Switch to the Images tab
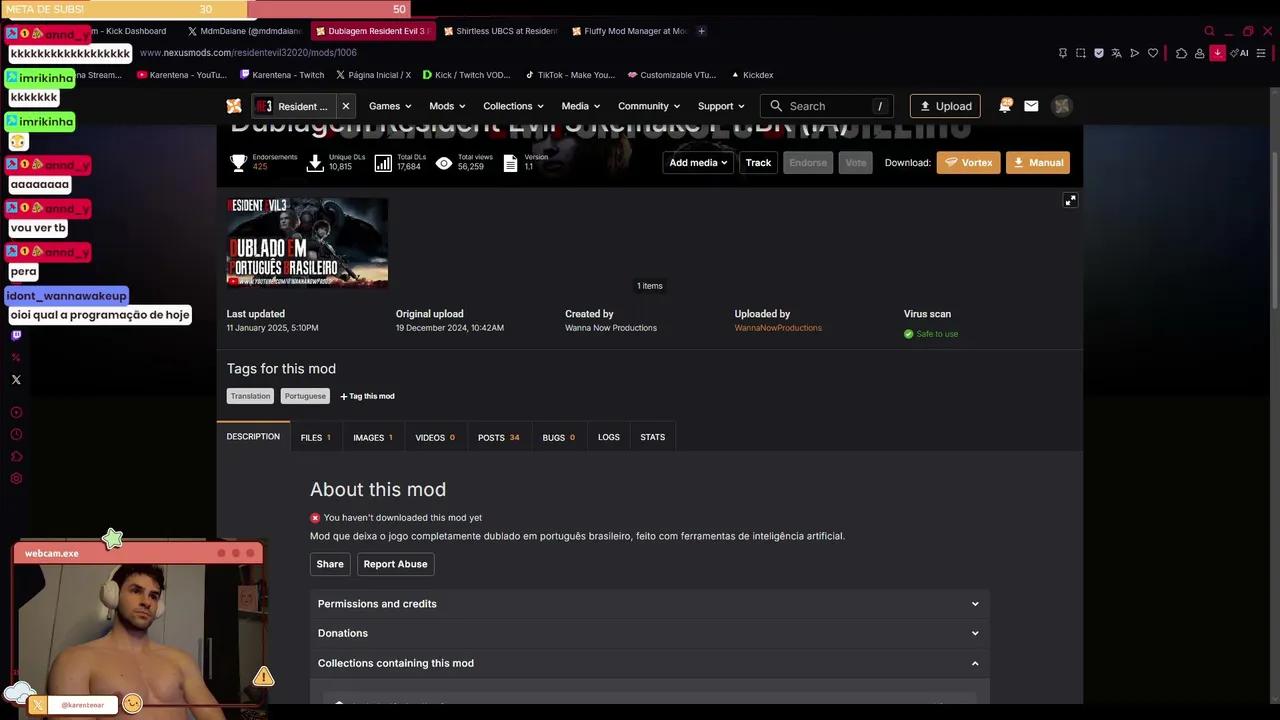 point(373,437)
